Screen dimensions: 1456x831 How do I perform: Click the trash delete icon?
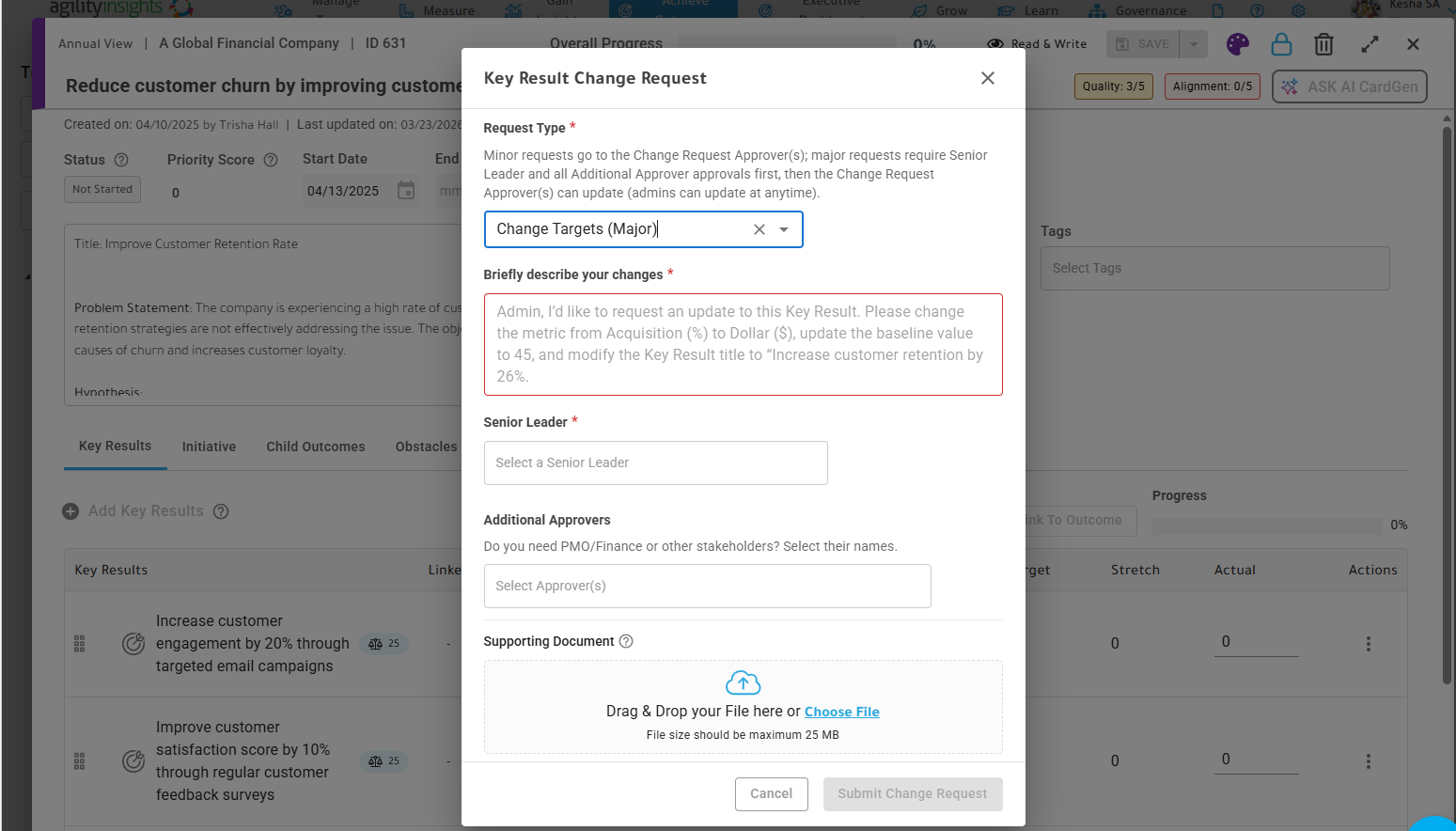point(1323,44)
